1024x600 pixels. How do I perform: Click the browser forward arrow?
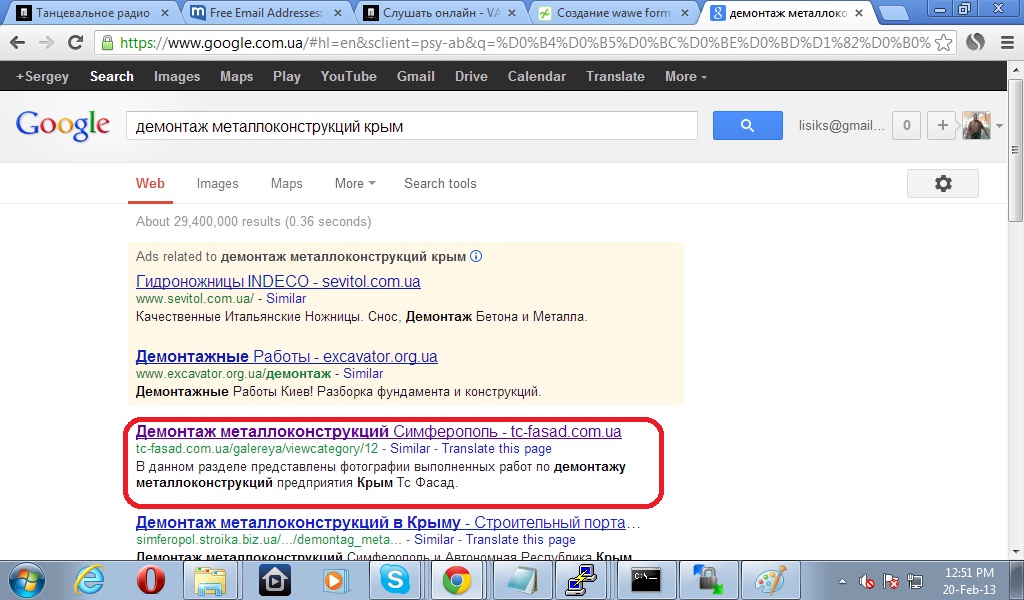(46, 42)
